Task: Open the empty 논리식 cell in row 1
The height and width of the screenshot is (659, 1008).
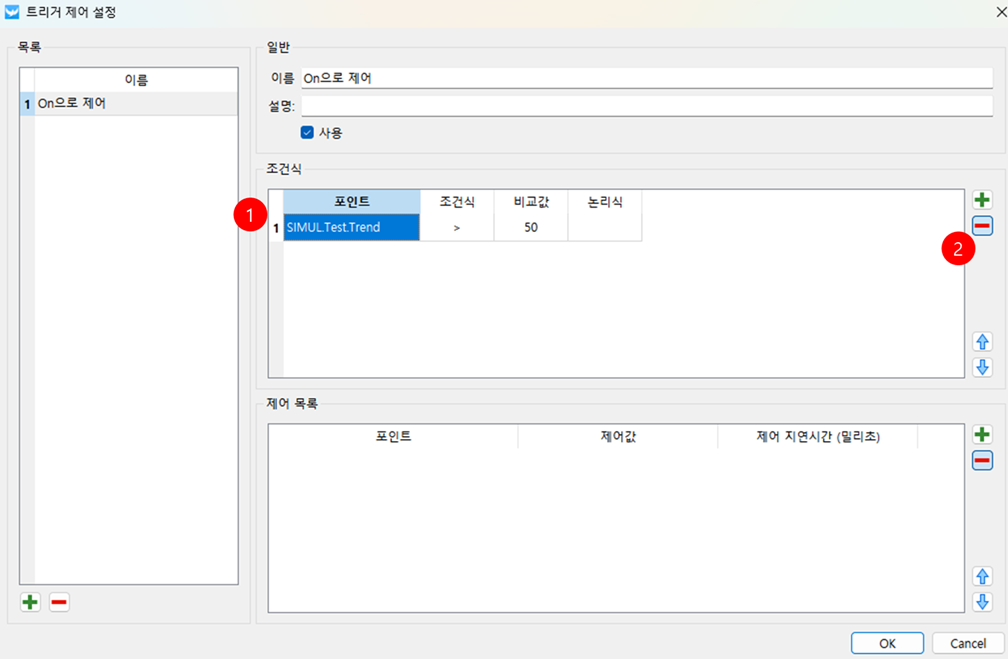Action: point(604,228)
